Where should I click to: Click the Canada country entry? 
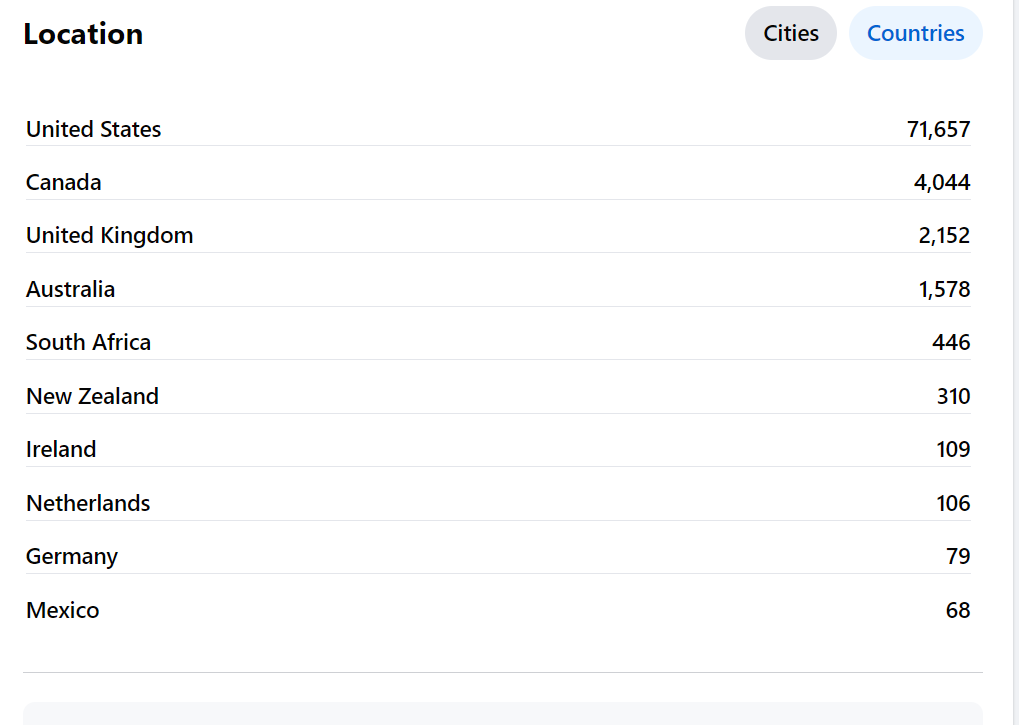tap(64, 182)
